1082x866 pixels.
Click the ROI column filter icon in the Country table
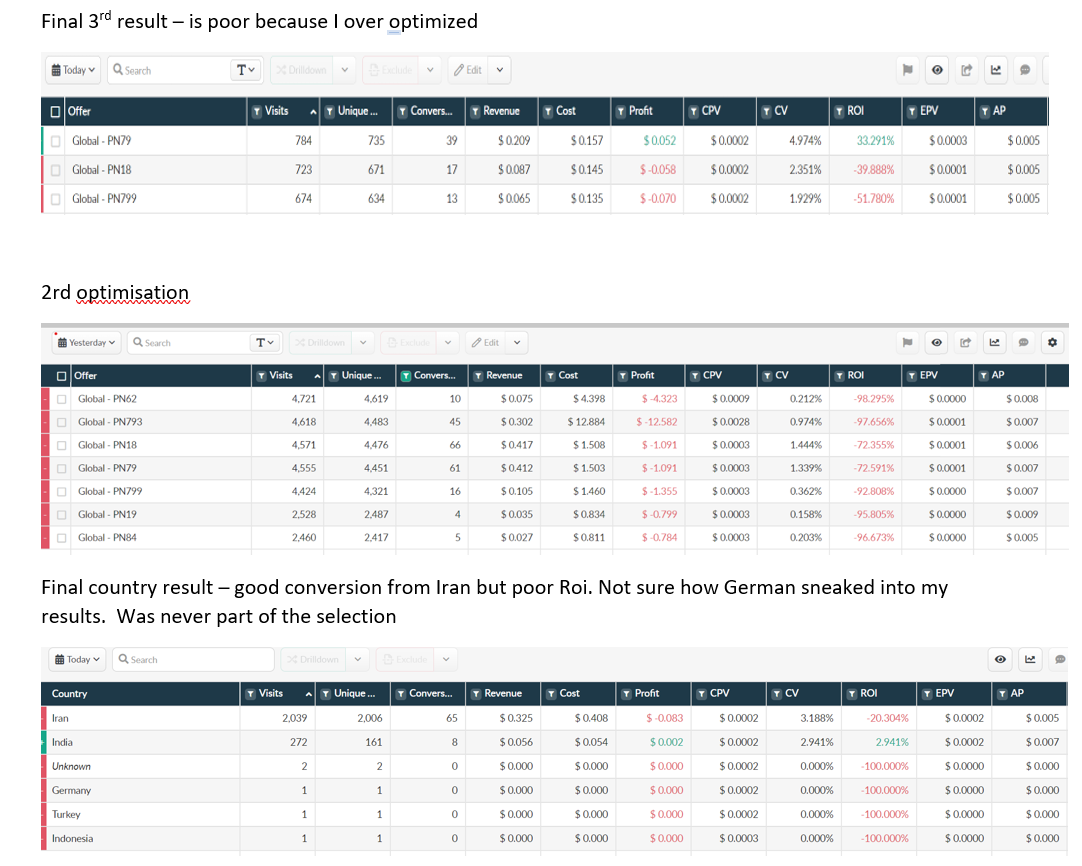(x=852, y=693)
